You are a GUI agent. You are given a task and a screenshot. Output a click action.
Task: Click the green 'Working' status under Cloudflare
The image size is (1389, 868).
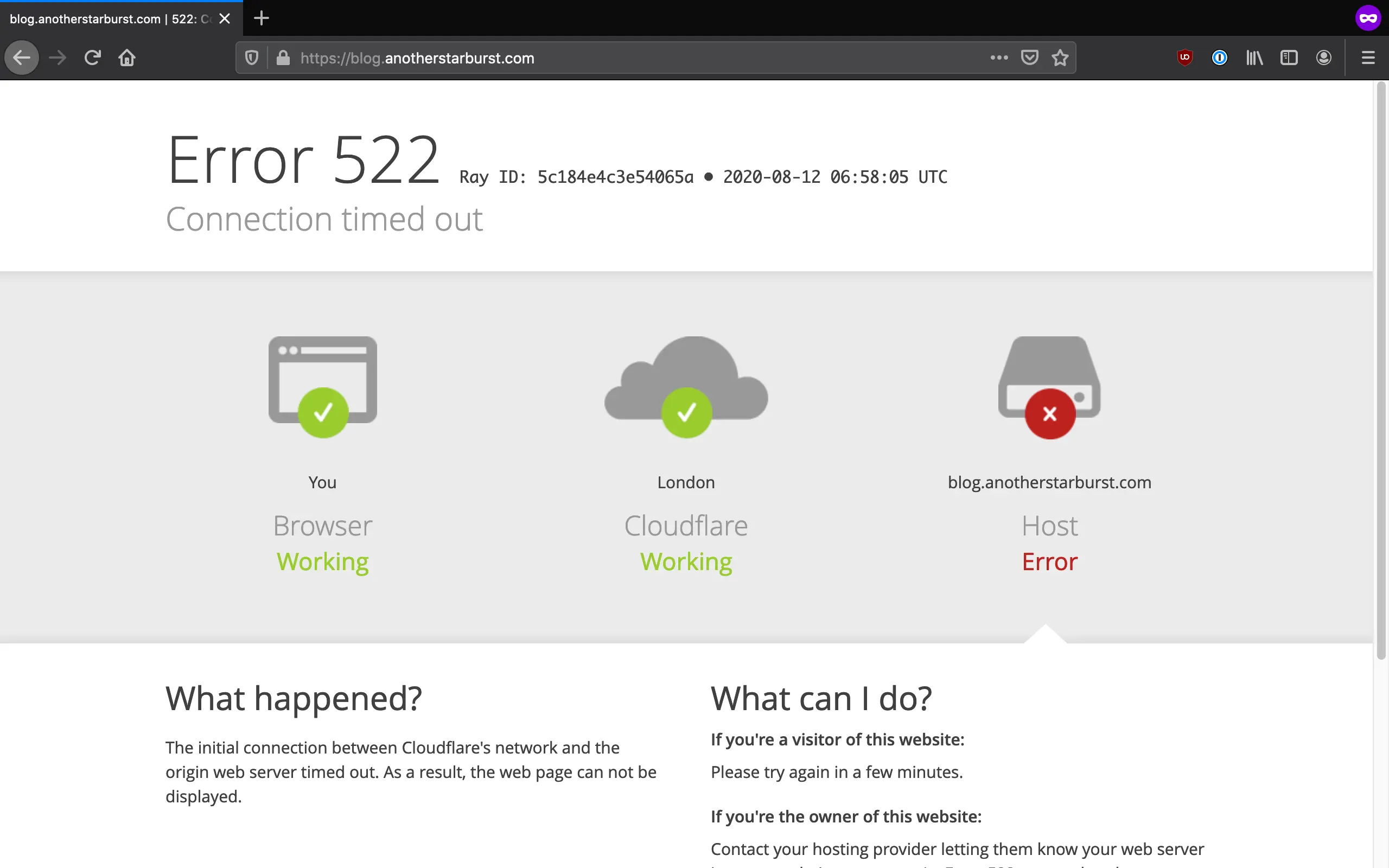pos(686,562)
